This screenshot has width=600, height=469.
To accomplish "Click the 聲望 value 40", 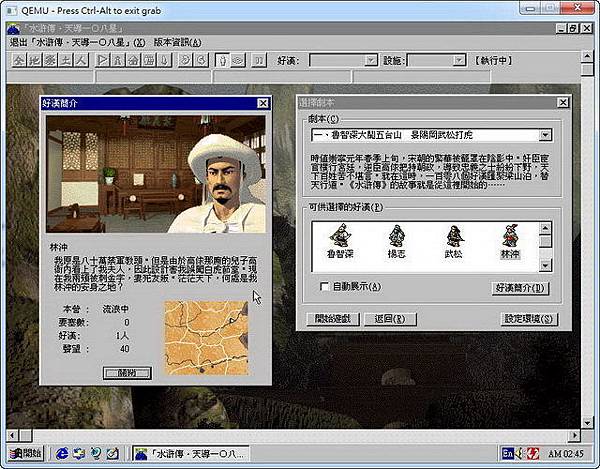I will tap(124, 349).
